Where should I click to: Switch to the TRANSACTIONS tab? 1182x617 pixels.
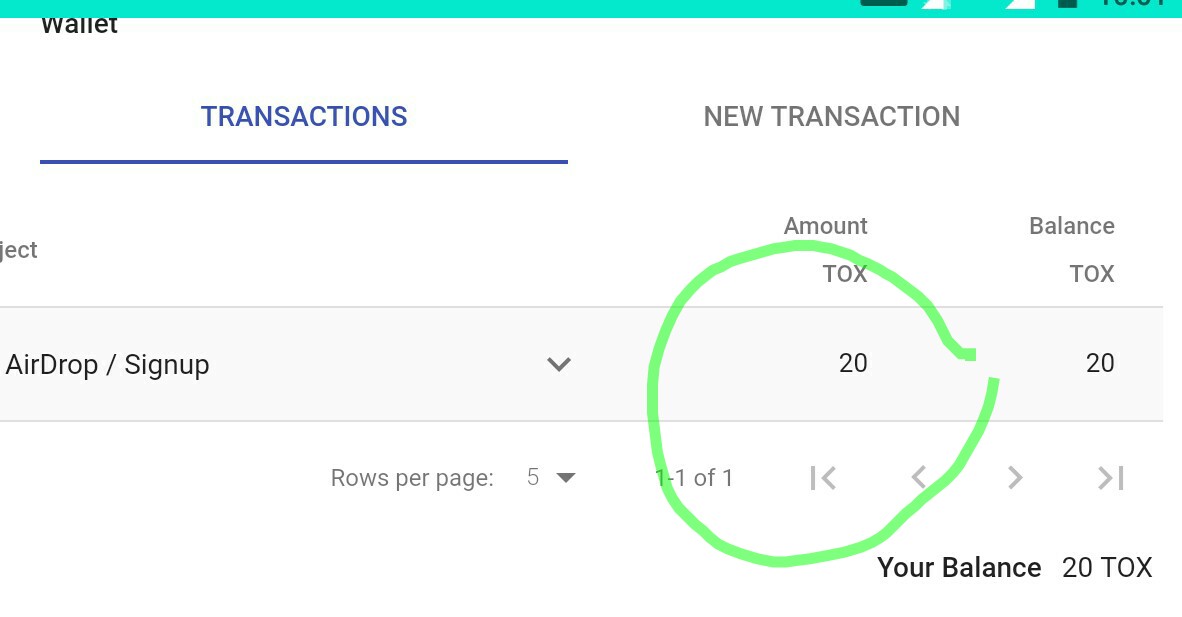pyautogui.click(x=304, y=117)
